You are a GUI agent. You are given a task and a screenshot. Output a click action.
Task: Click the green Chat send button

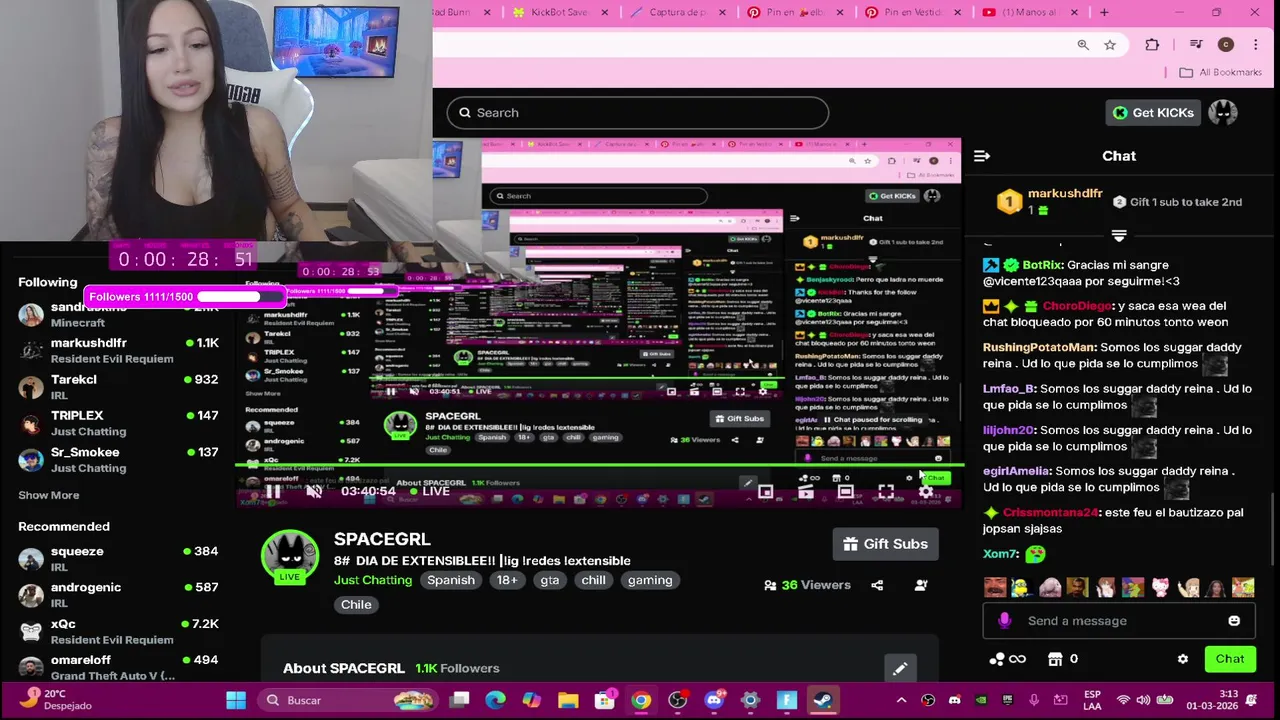(x=1229, y=659)
